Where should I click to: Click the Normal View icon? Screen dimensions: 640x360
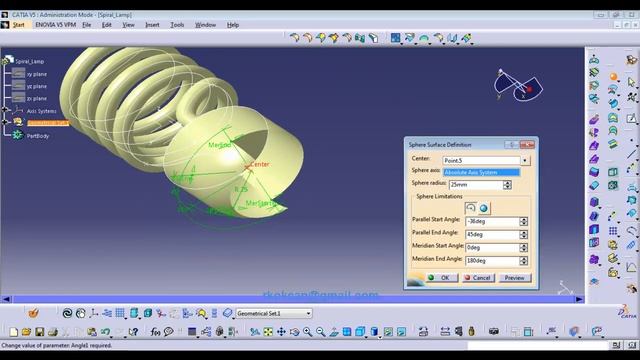point(334,332)
